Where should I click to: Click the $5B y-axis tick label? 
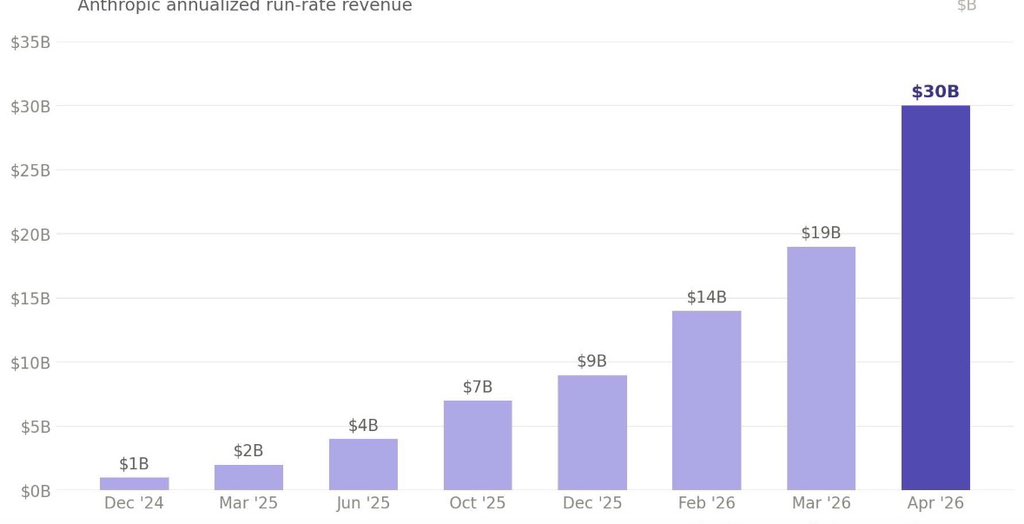(35, 427)
